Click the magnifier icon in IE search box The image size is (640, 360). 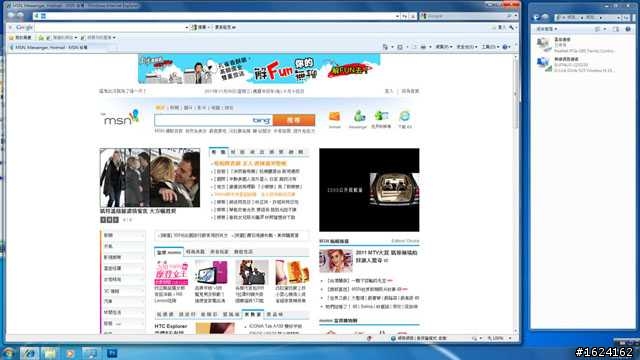tap(509, 16)
